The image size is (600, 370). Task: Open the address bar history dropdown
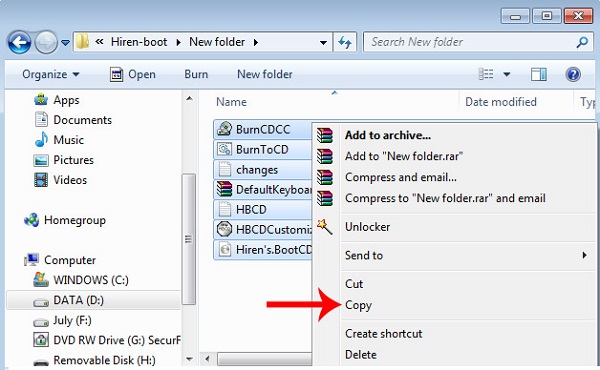point(323,42)
